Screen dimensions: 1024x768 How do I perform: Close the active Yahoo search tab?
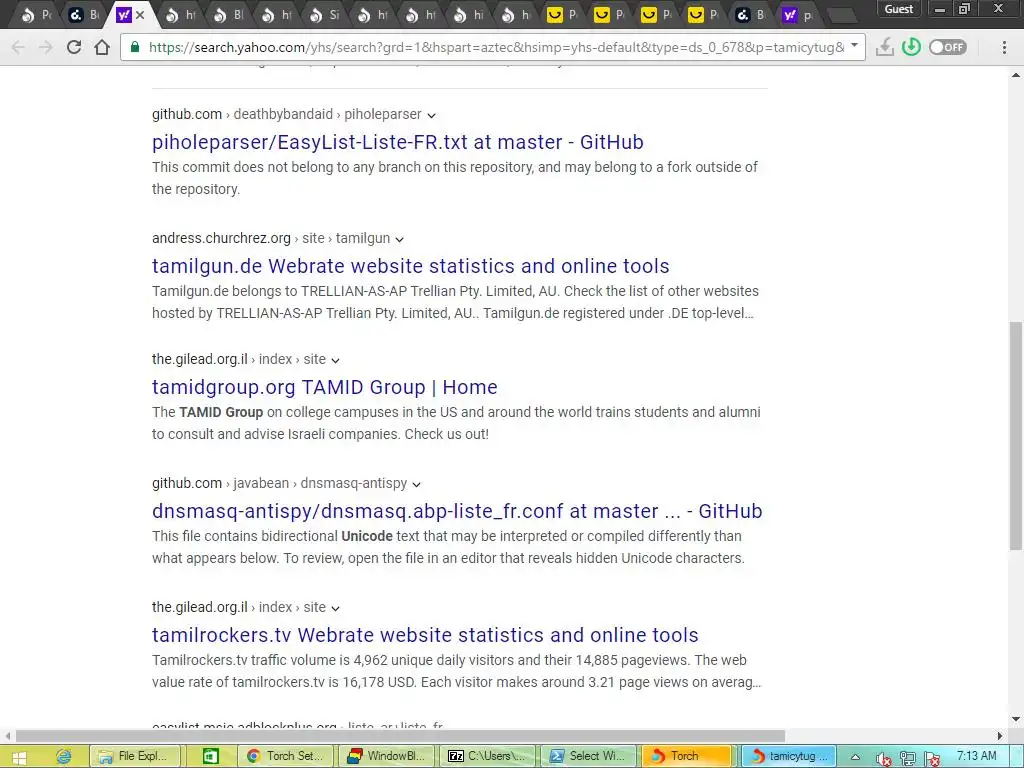tap(140, 14)
